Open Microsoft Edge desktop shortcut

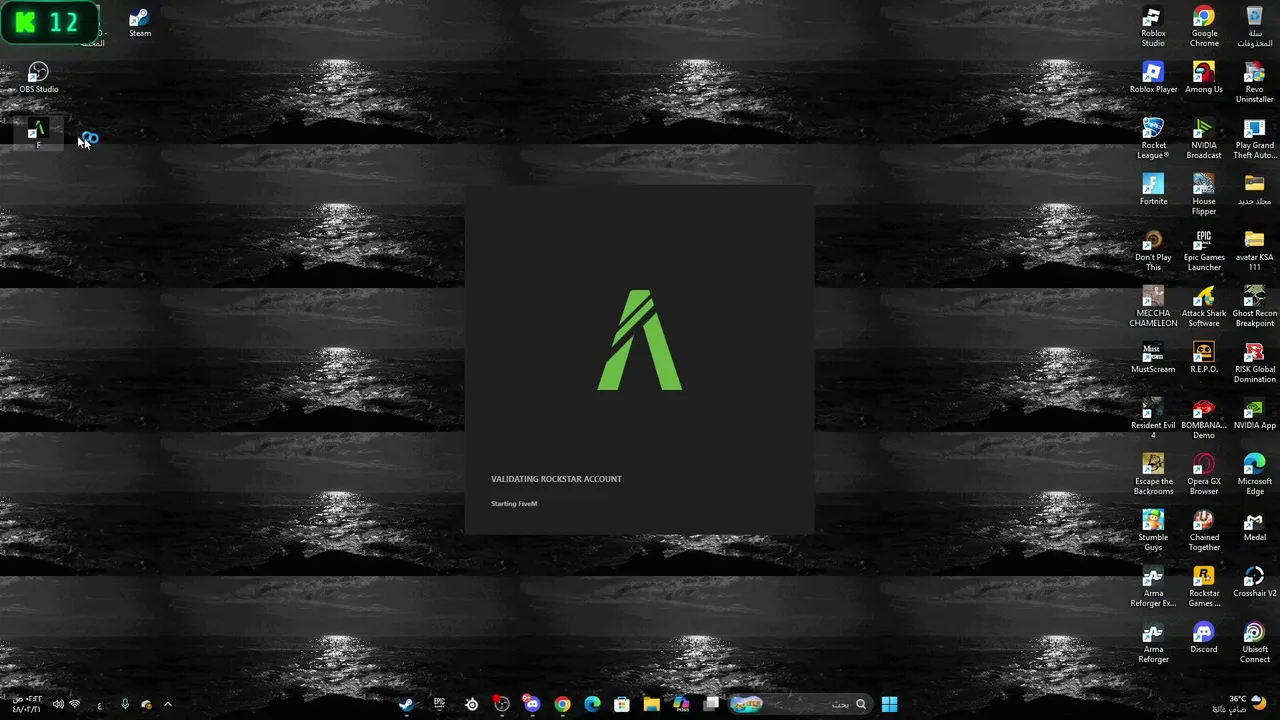coord(1254,475)
